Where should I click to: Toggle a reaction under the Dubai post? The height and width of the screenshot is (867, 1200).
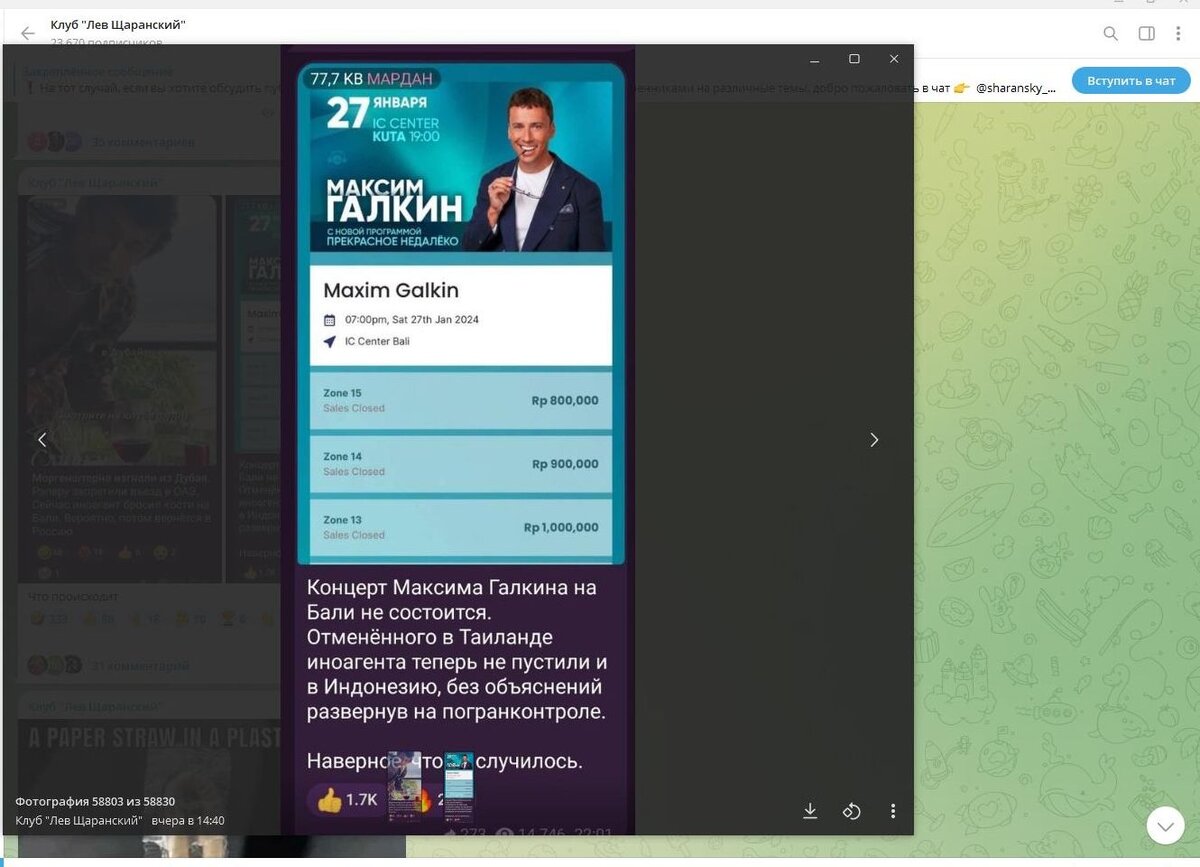(x=45, y=551)
